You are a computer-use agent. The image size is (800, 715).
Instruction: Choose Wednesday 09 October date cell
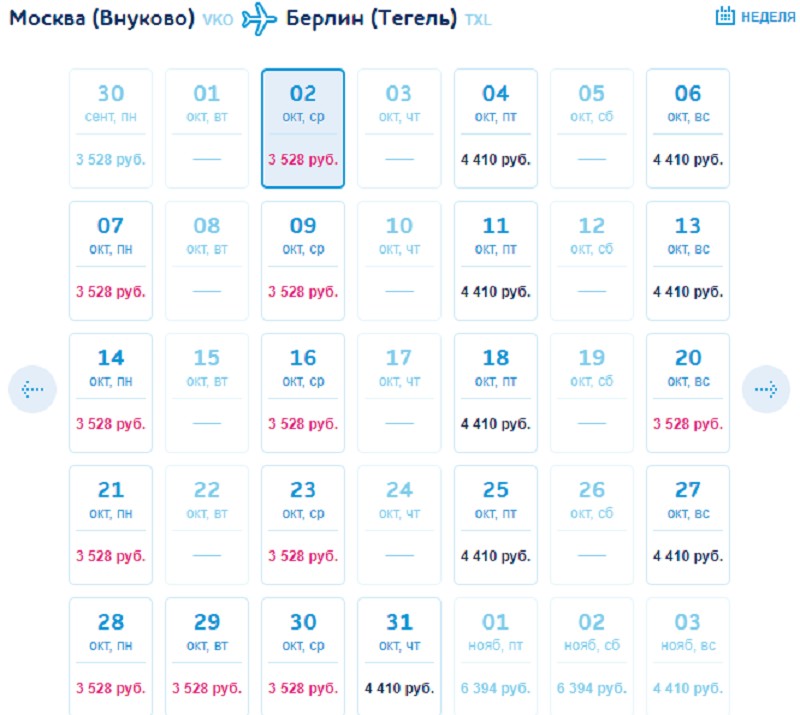pyautogui.click(x=303, y=260)
